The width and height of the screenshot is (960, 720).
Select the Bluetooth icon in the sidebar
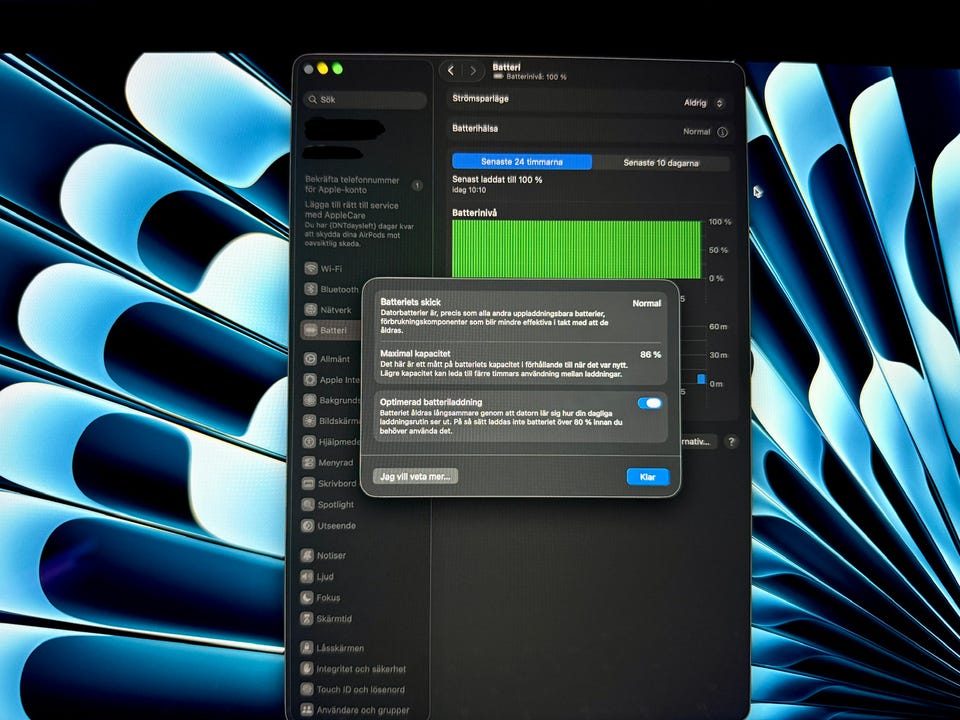311,290
